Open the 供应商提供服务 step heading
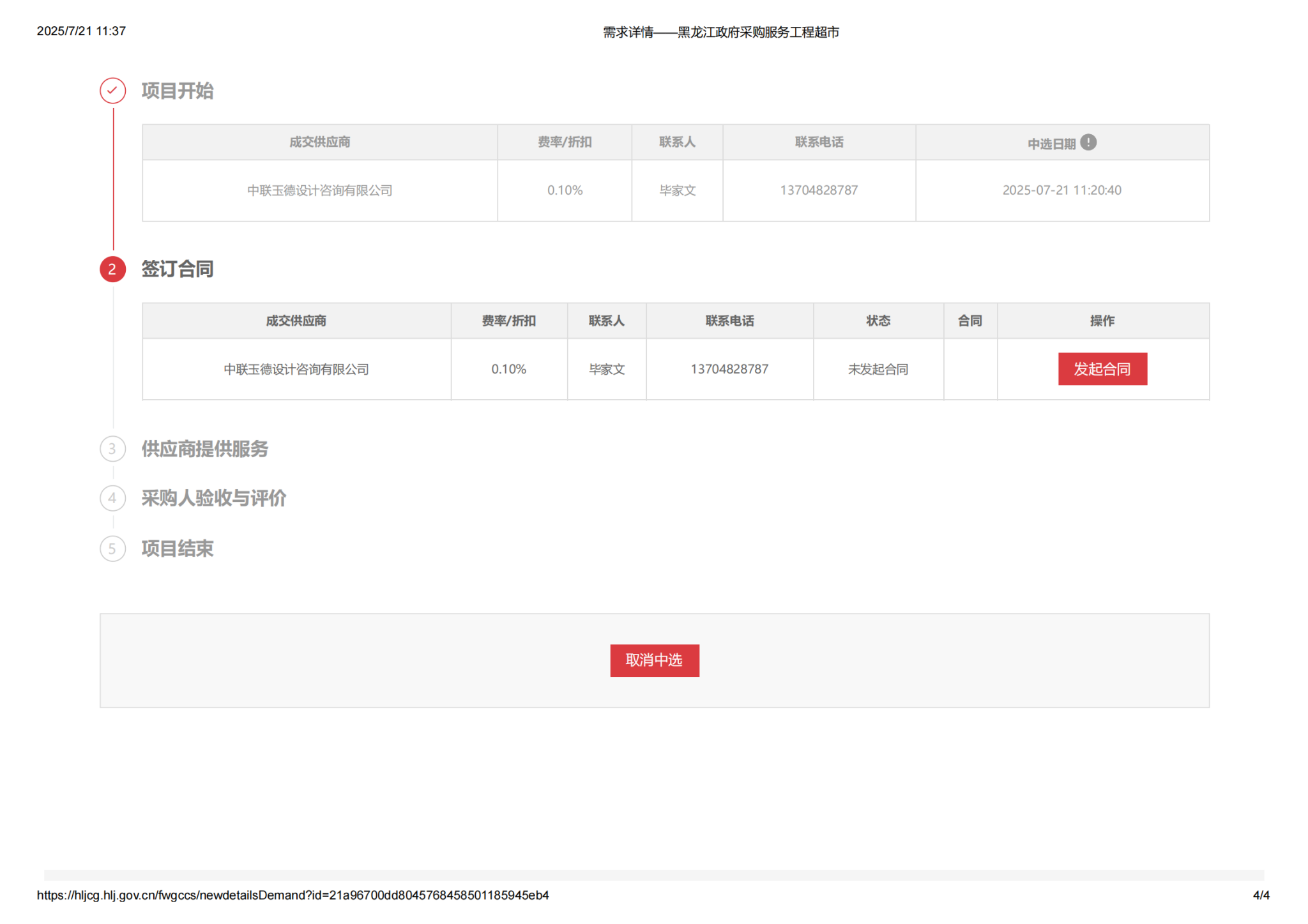This screenshot has height=924, width=1308. (x=204, y=449)
